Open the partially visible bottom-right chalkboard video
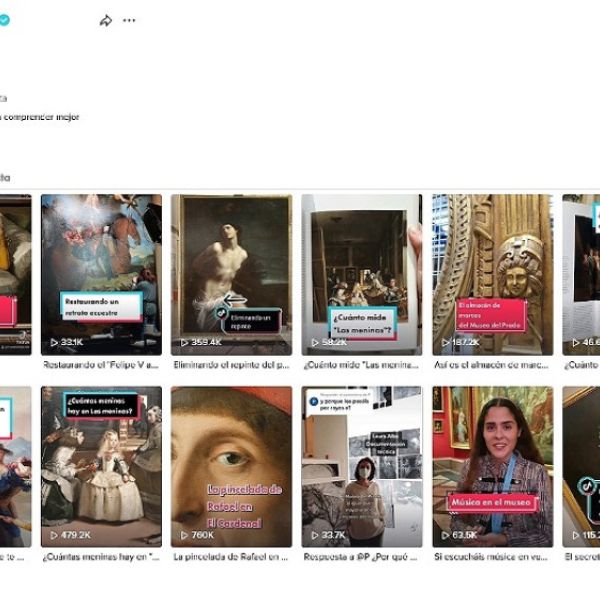The height and width of the screenshot is (600, 600). (581, 466)
